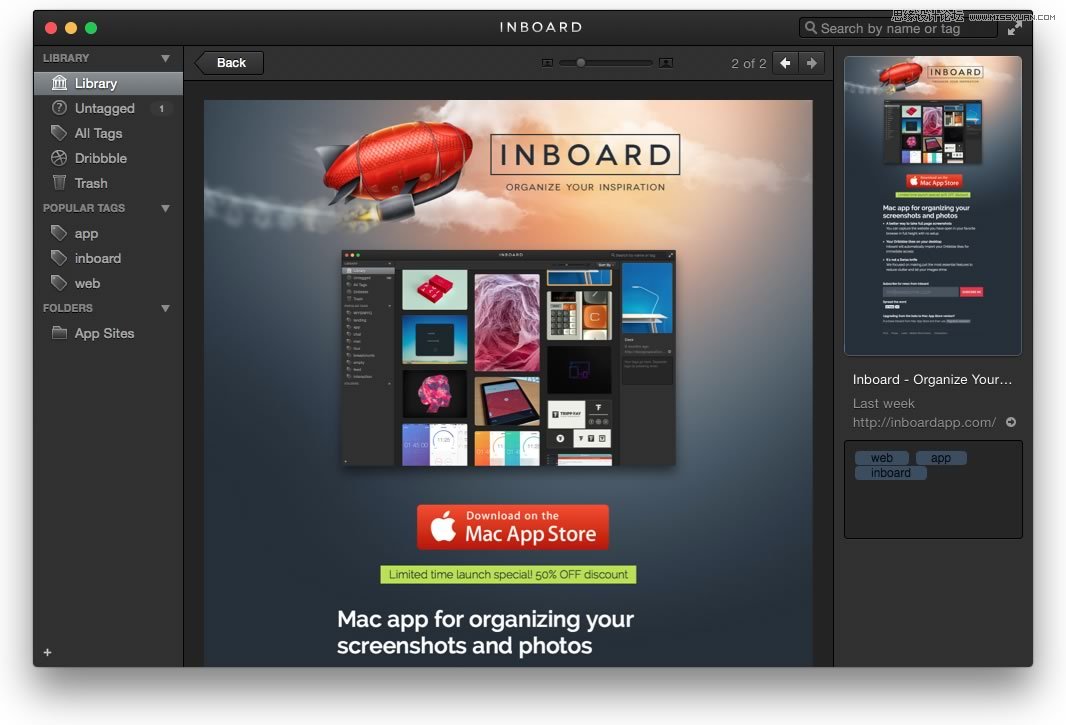Image resolution: width=1066 pixels, height=725 pixels.
Task: Click the 'Last week' date text
Action: (x=883, y=403)
